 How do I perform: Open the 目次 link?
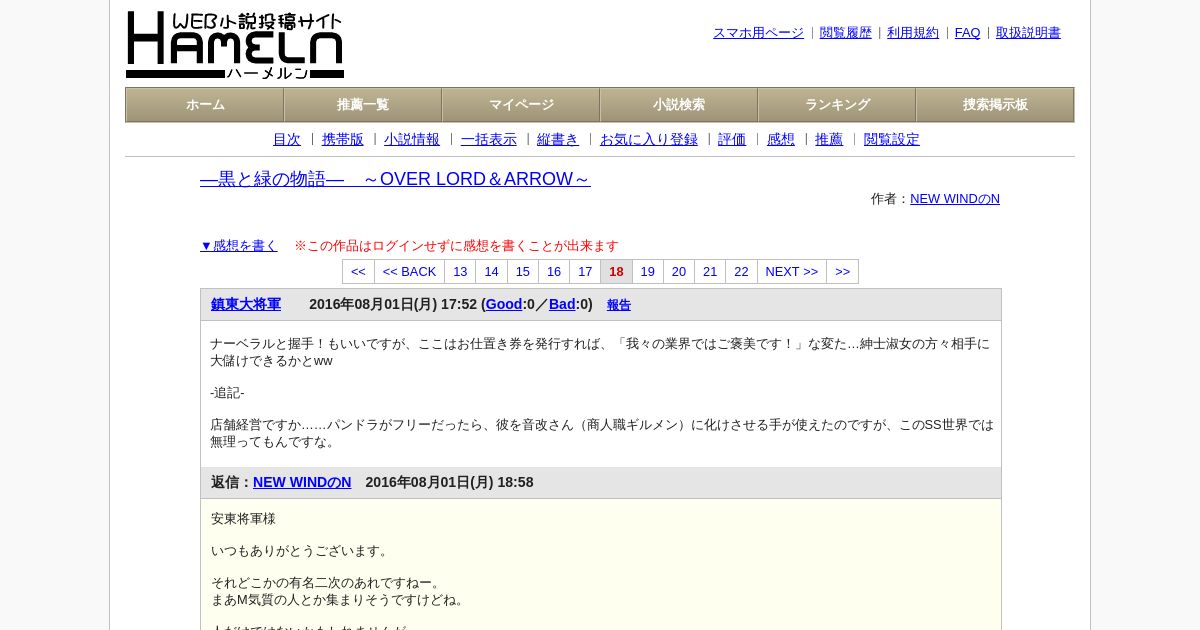(287, 140)
